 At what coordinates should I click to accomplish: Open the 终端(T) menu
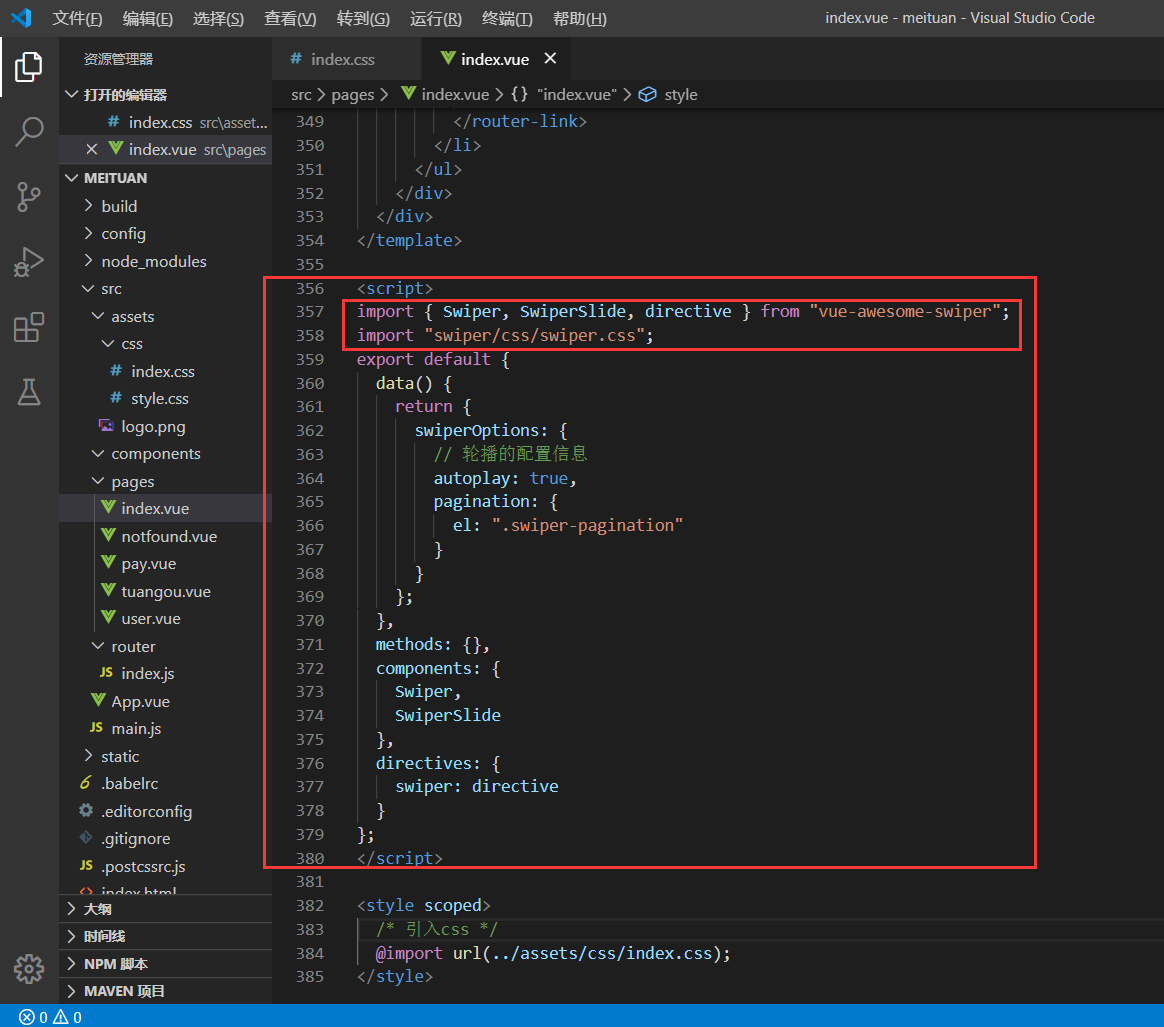click(507, 19)
